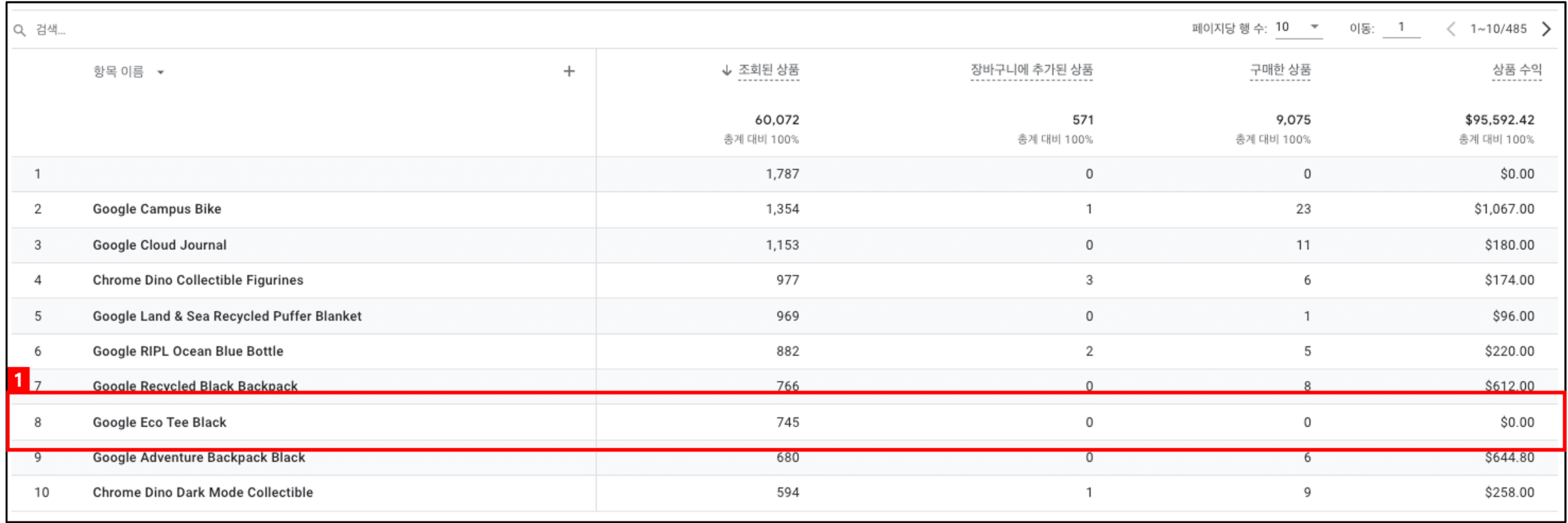This screenshot has width=1568, height=523.
Task: Click the 이동 page number field
Action: [x=1401, y=27]
